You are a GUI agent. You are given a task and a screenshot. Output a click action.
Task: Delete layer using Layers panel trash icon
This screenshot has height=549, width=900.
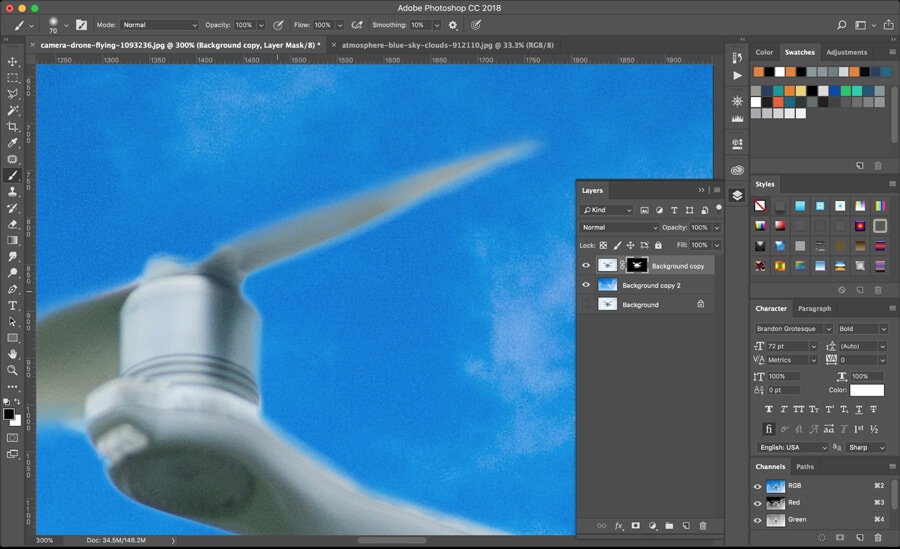703,525
